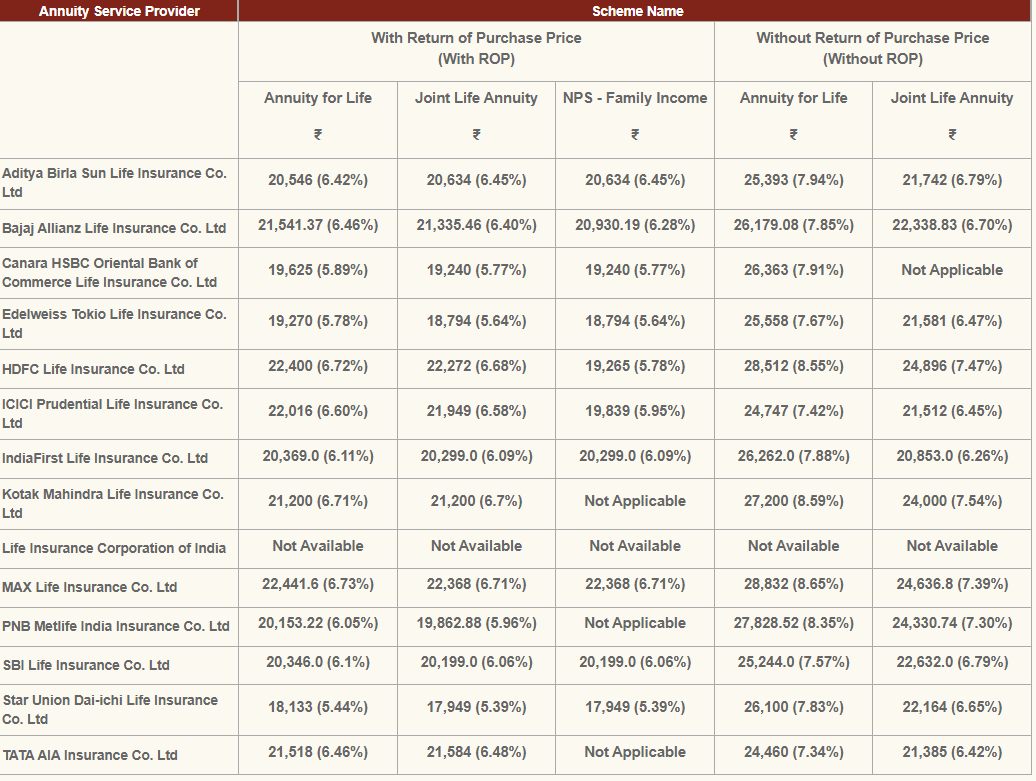Click Kotak Mahindra Life Insurance provider name

(x=113, y=503)
